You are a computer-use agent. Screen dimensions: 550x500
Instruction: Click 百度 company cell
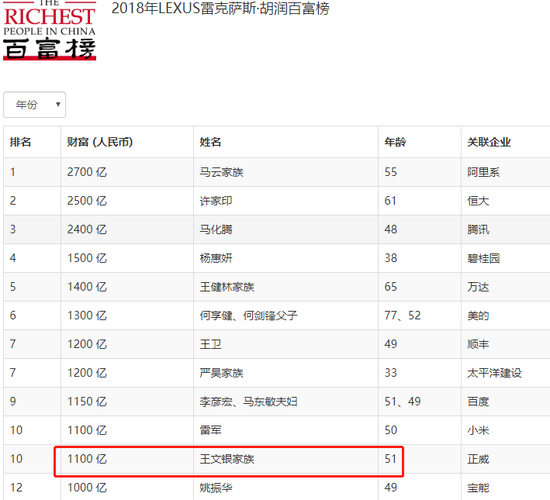pyautogui.click(x=478, y=402)
